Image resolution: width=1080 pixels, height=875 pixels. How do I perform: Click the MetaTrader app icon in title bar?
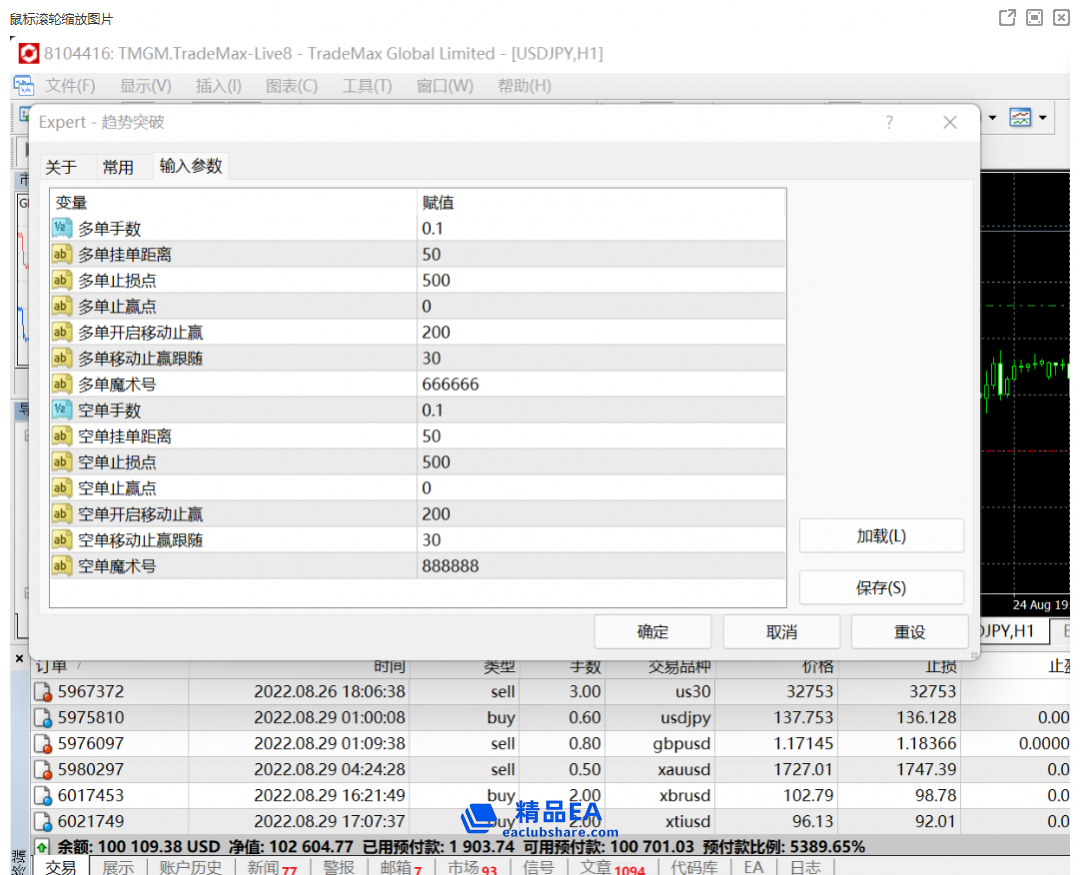(x=29, y=54)
